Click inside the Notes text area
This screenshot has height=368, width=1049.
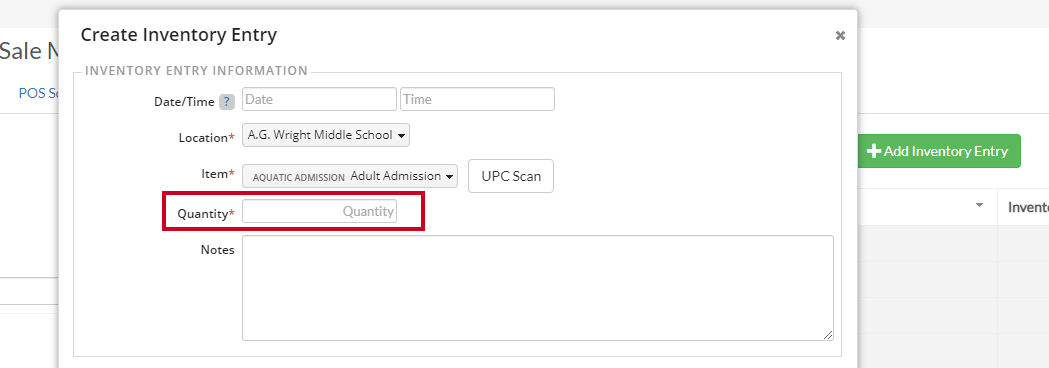point(538,288)
